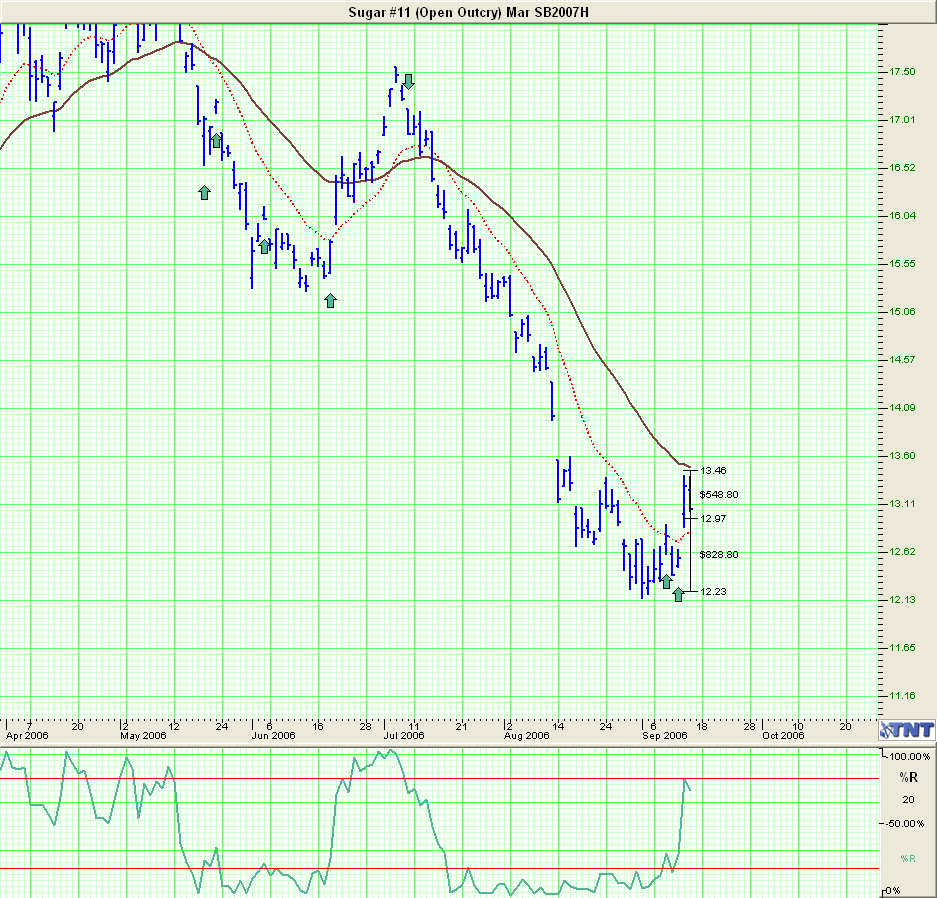
Task: Click the black %R indicator label
Action: (908, 777)
